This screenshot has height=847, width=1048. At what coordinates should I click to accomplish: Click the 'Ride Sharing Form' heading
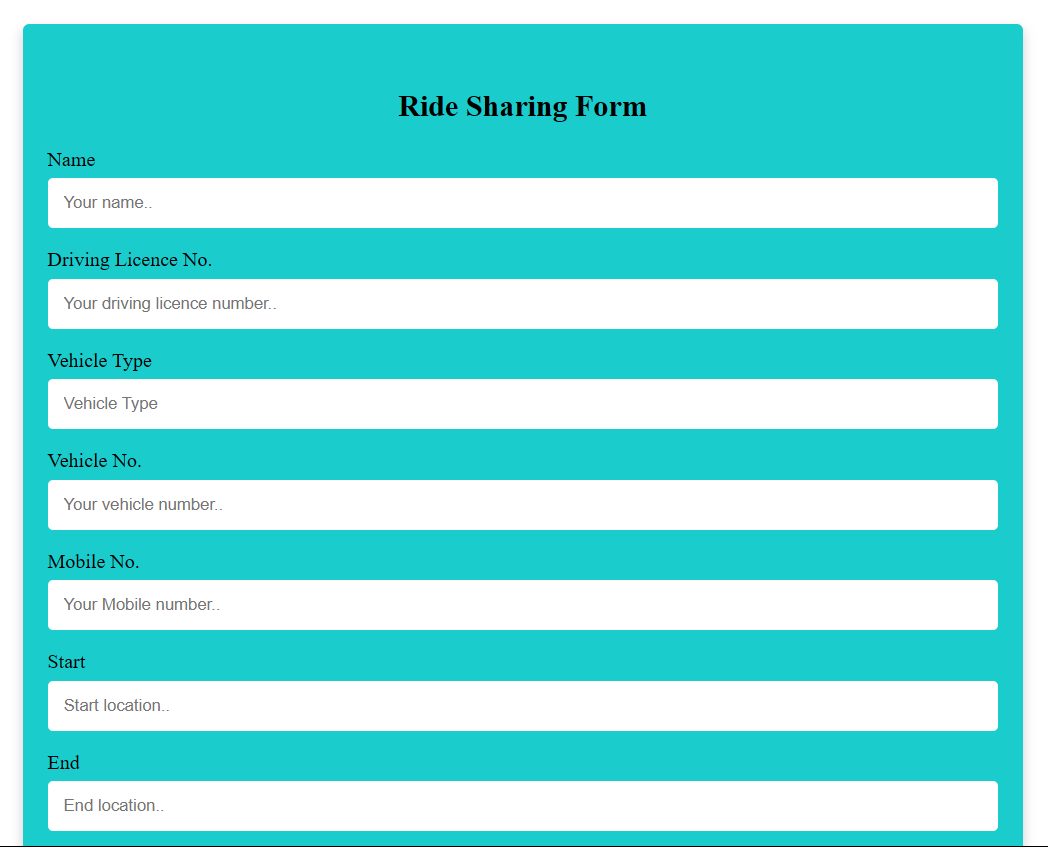click(x=523, y=106)
